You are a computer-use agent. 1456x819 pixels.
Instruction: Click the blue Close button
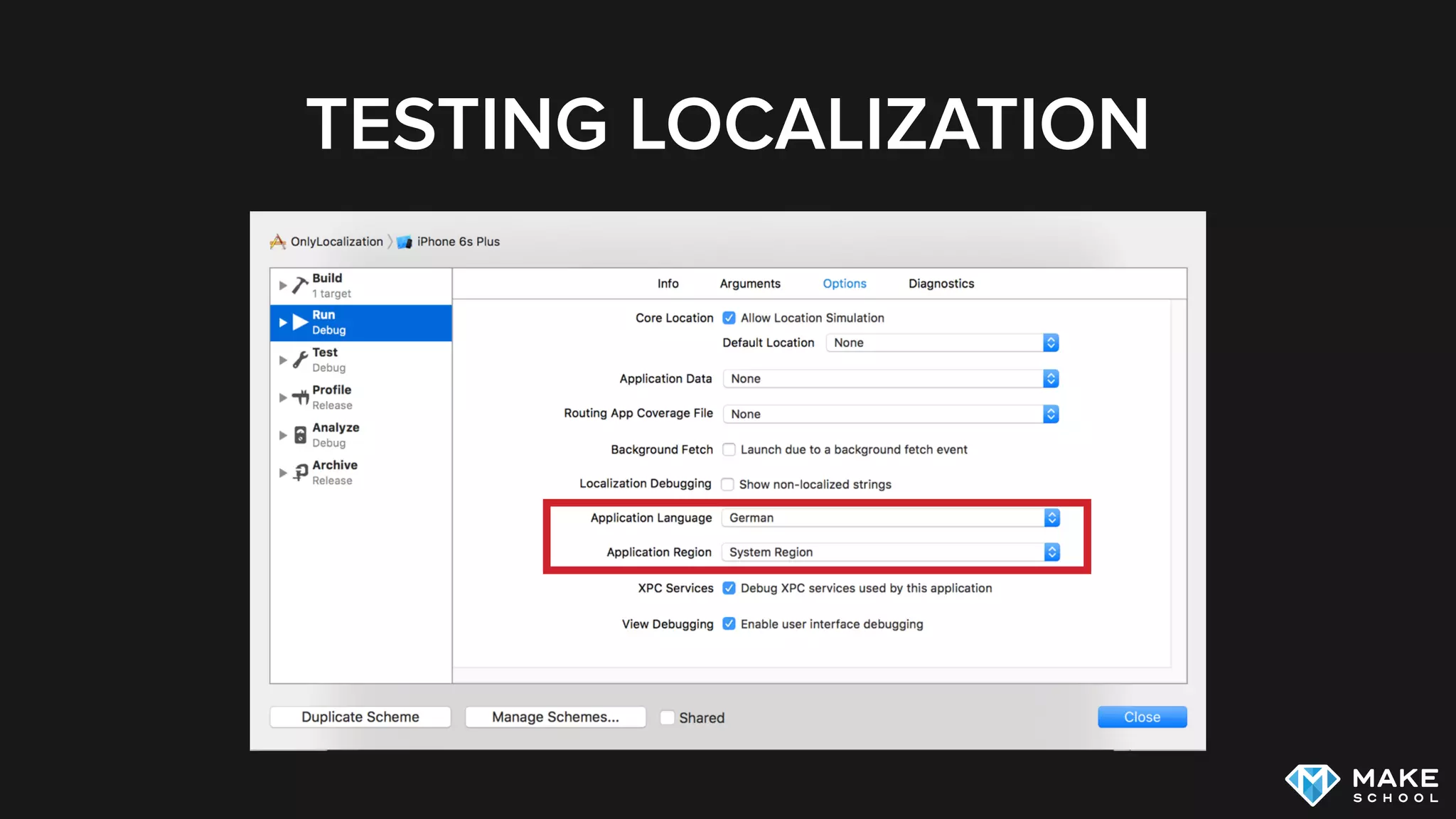click(x=1142, y=717)
